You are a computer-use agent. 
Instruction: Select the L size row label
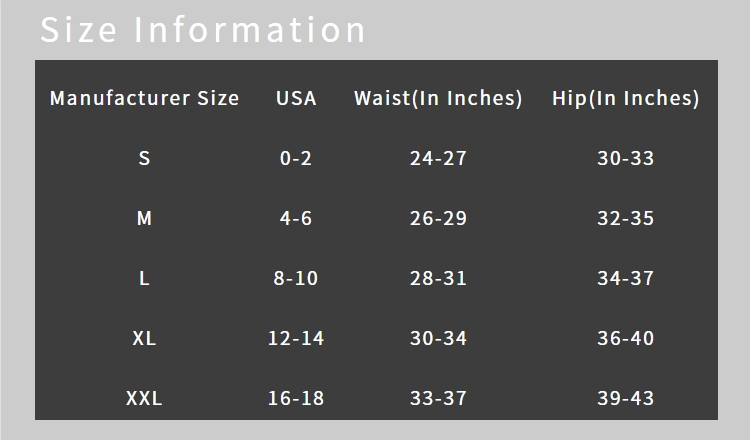[144, 278]
